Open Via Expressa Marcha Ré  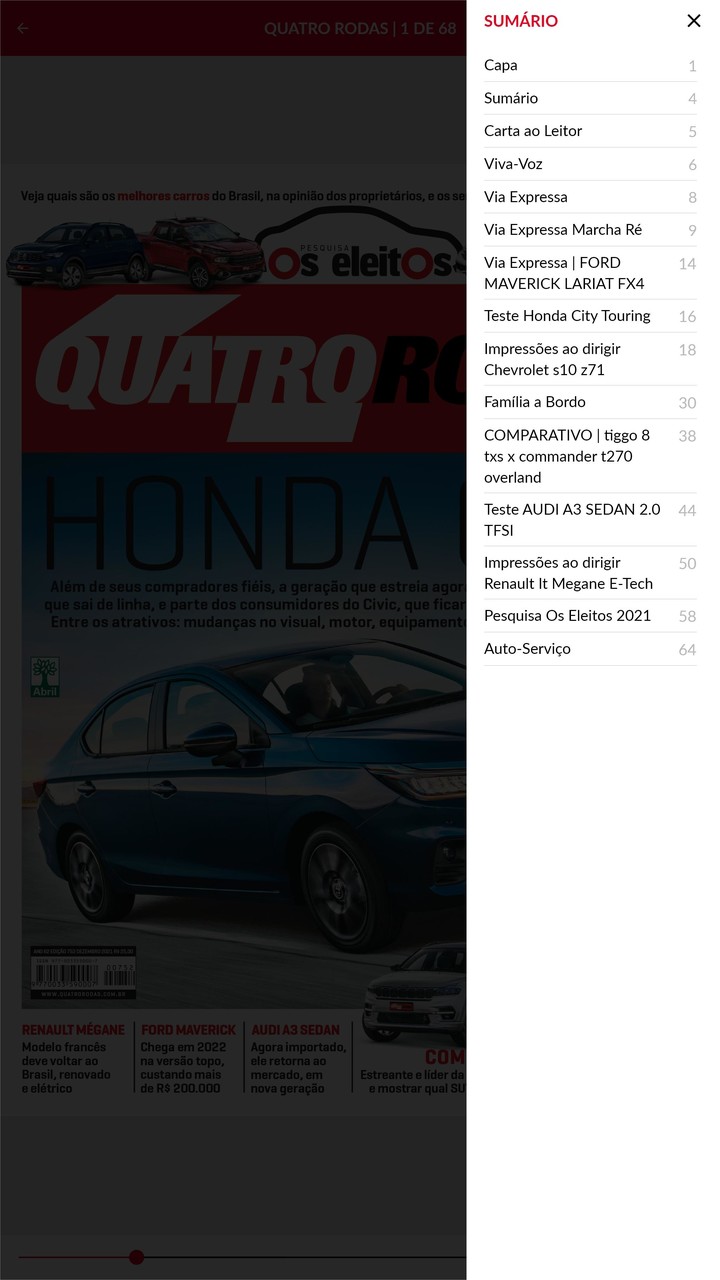pyautogui.click(x=590, y=230)
